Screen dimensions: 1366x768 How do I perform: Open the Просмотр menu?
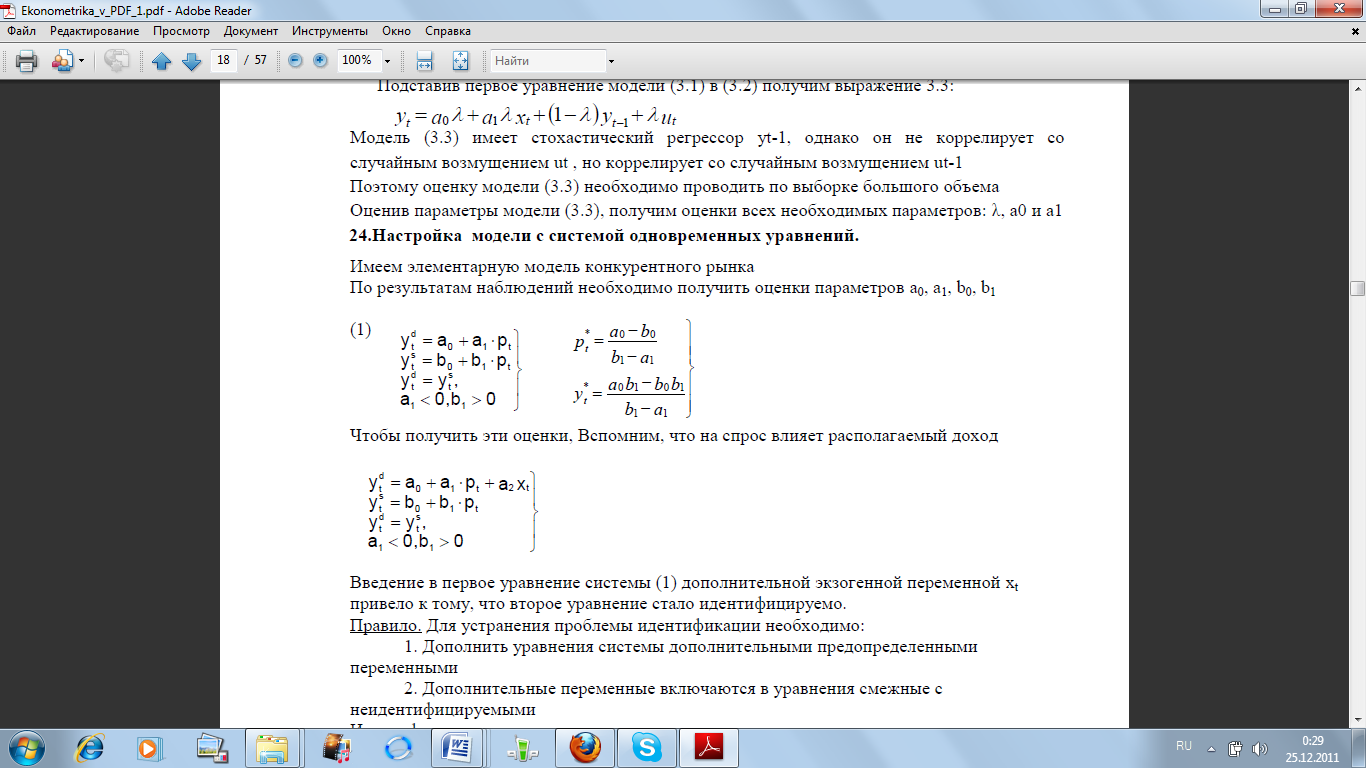(181, 31)
